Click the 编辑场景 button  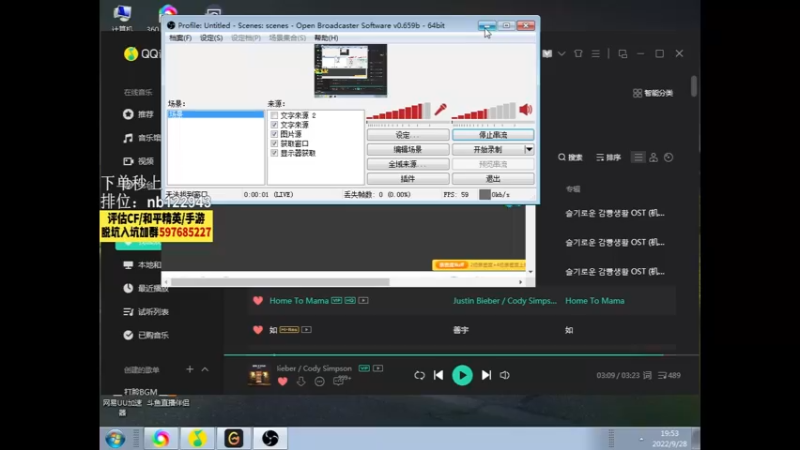tap(408, 149)
